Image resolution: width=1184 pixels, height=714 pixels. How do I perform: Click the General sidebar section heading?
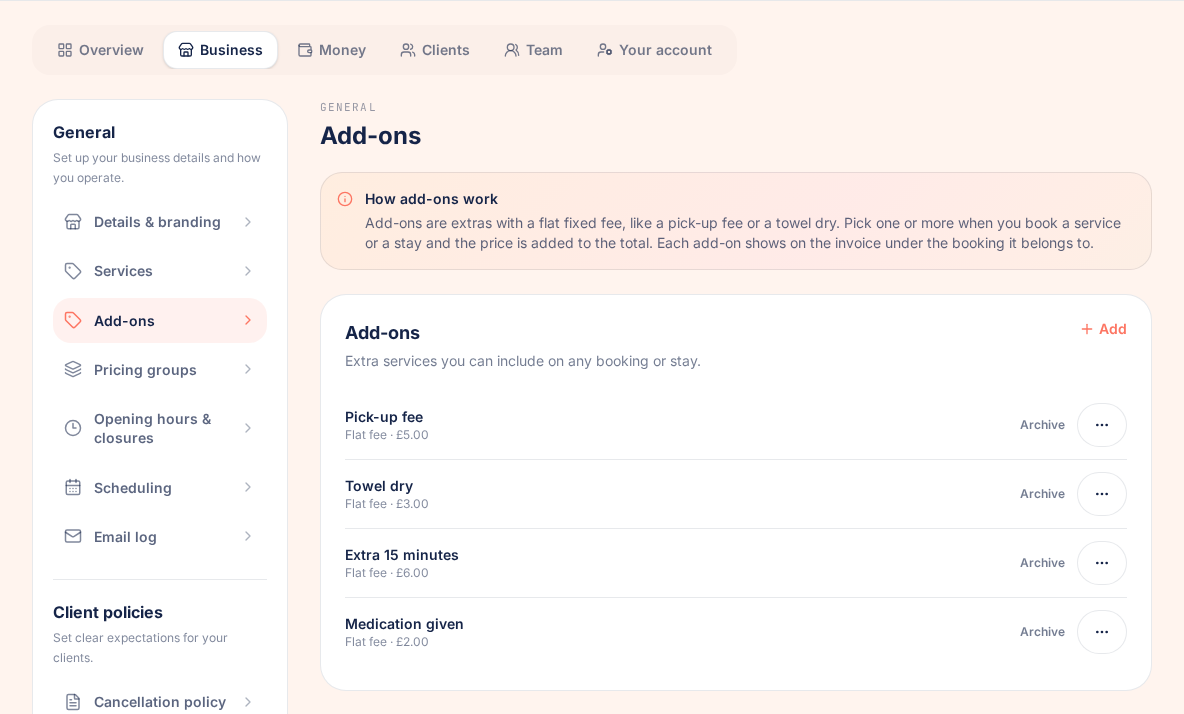click(84, 132)
